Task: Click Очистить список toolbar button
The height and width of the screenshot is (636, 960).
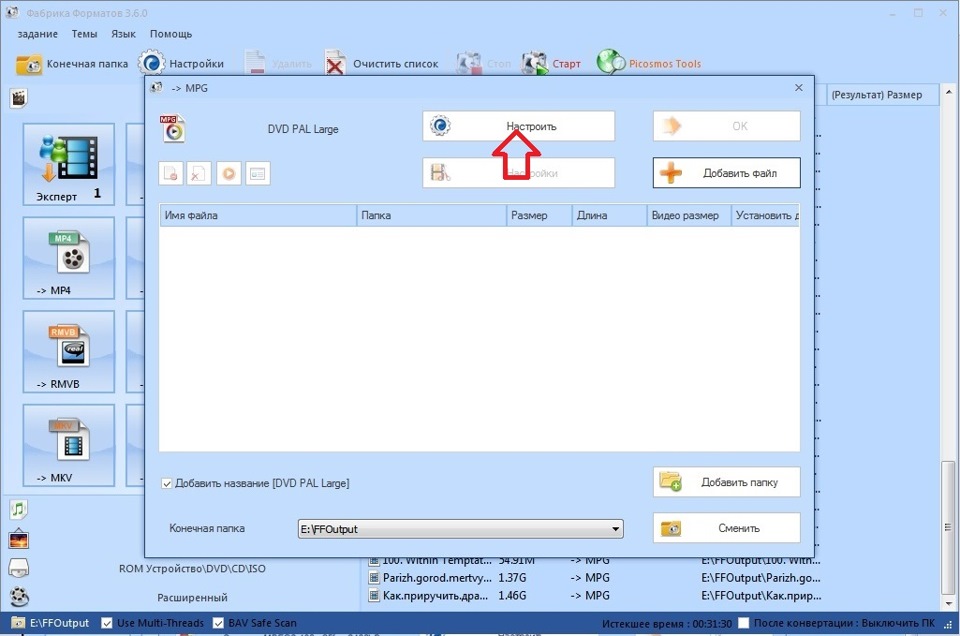Action: [x=382, y=64]
